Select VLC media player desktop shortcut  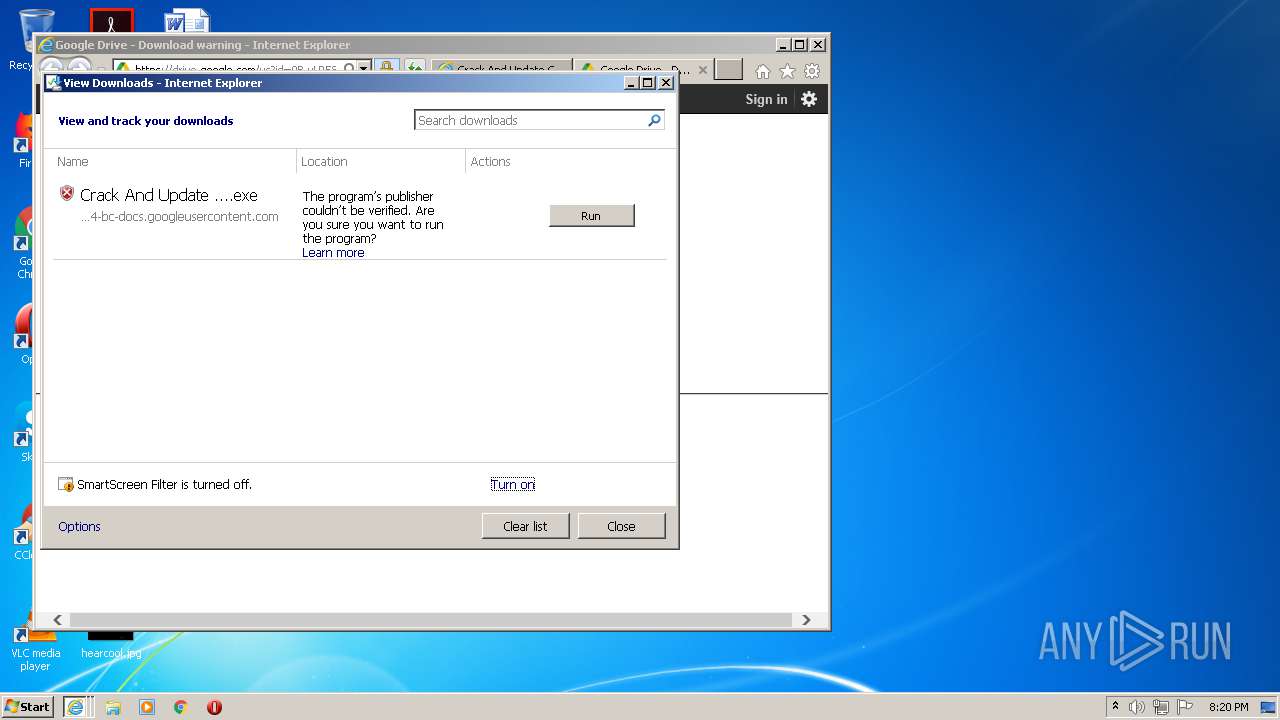[x=35, y=645]
